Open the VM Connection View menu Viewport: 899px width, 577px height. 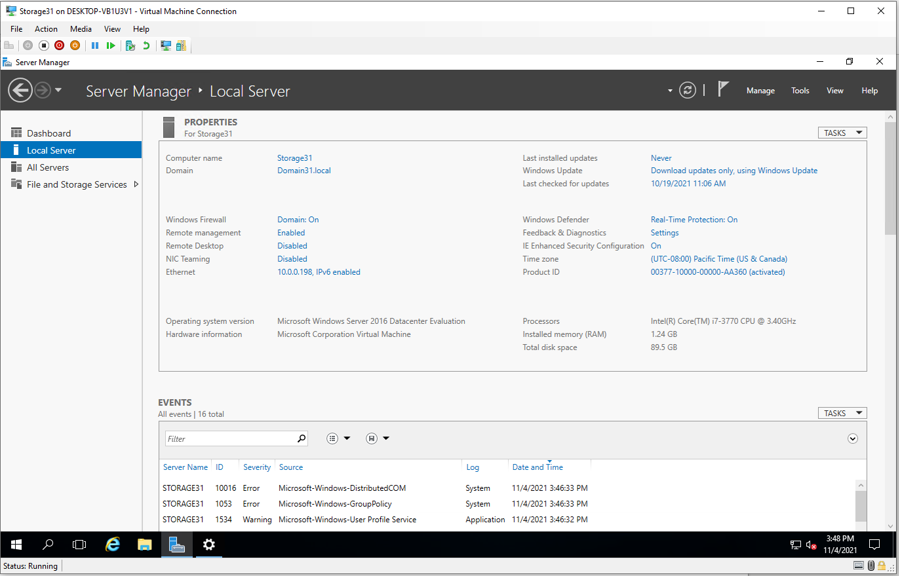click(112, 29)
